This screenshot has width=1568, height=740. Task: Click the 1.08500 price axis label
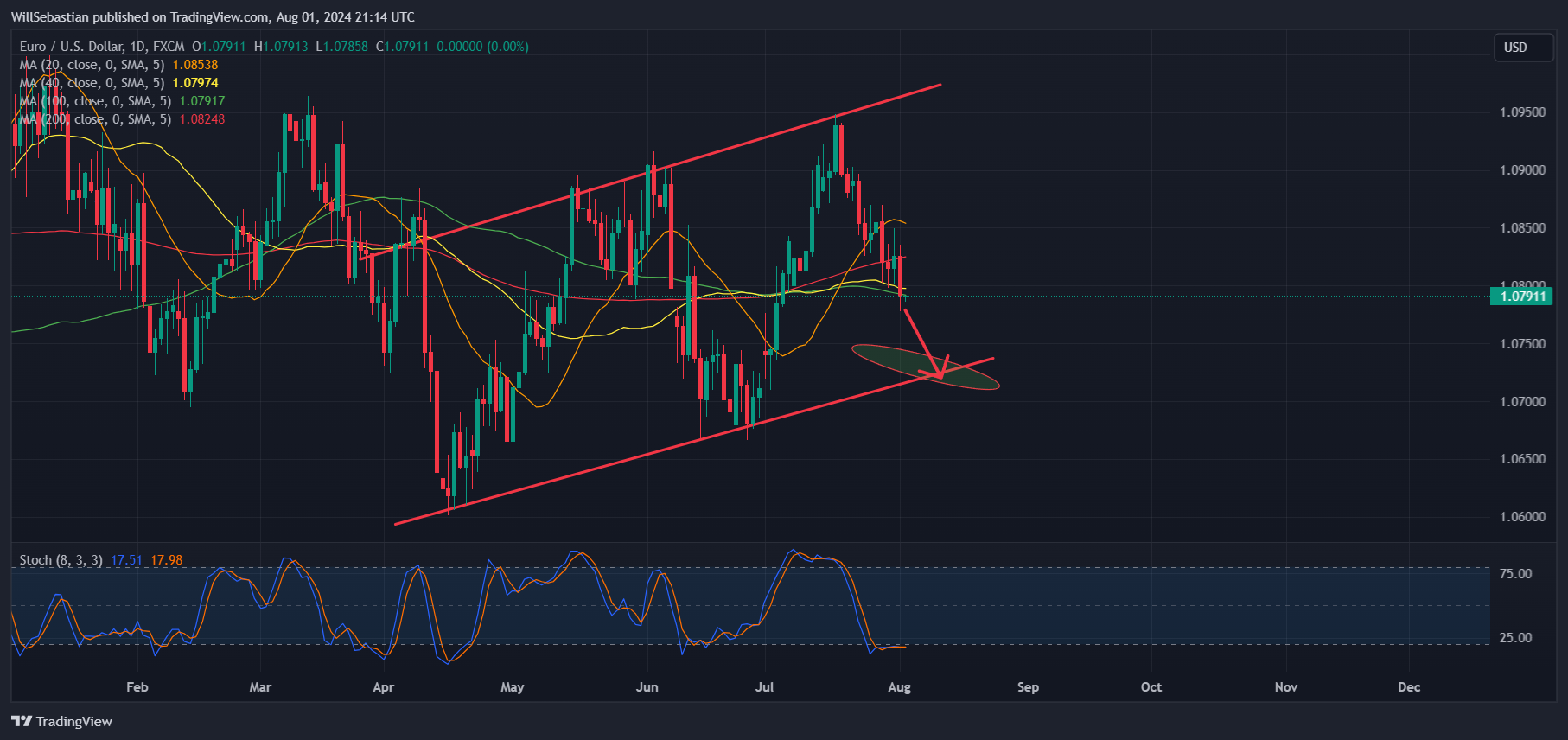click(1522, 228)
